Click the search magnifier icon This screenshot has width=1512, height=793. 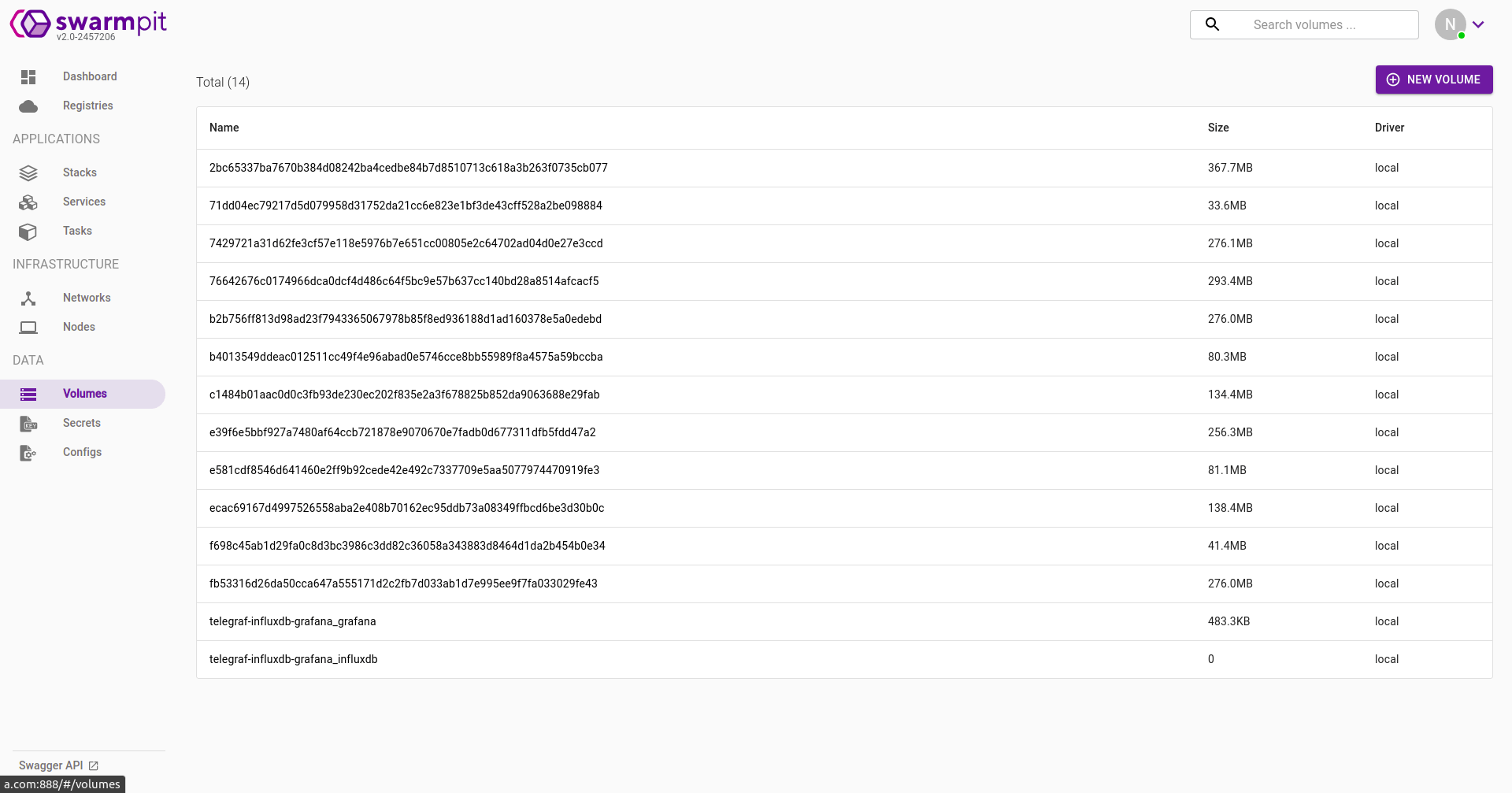[1213, 24]
